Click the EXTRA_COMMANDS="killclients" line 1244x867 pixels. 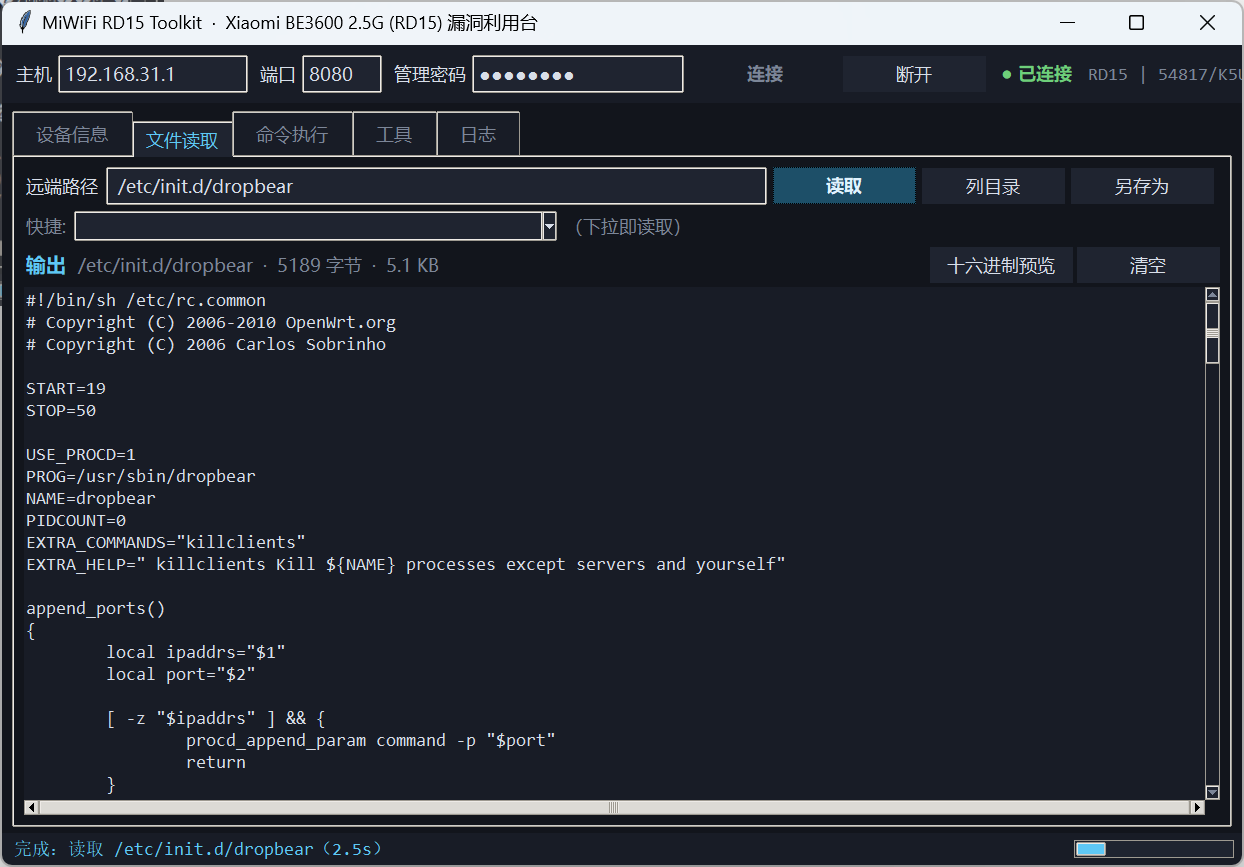coord(166,542)
